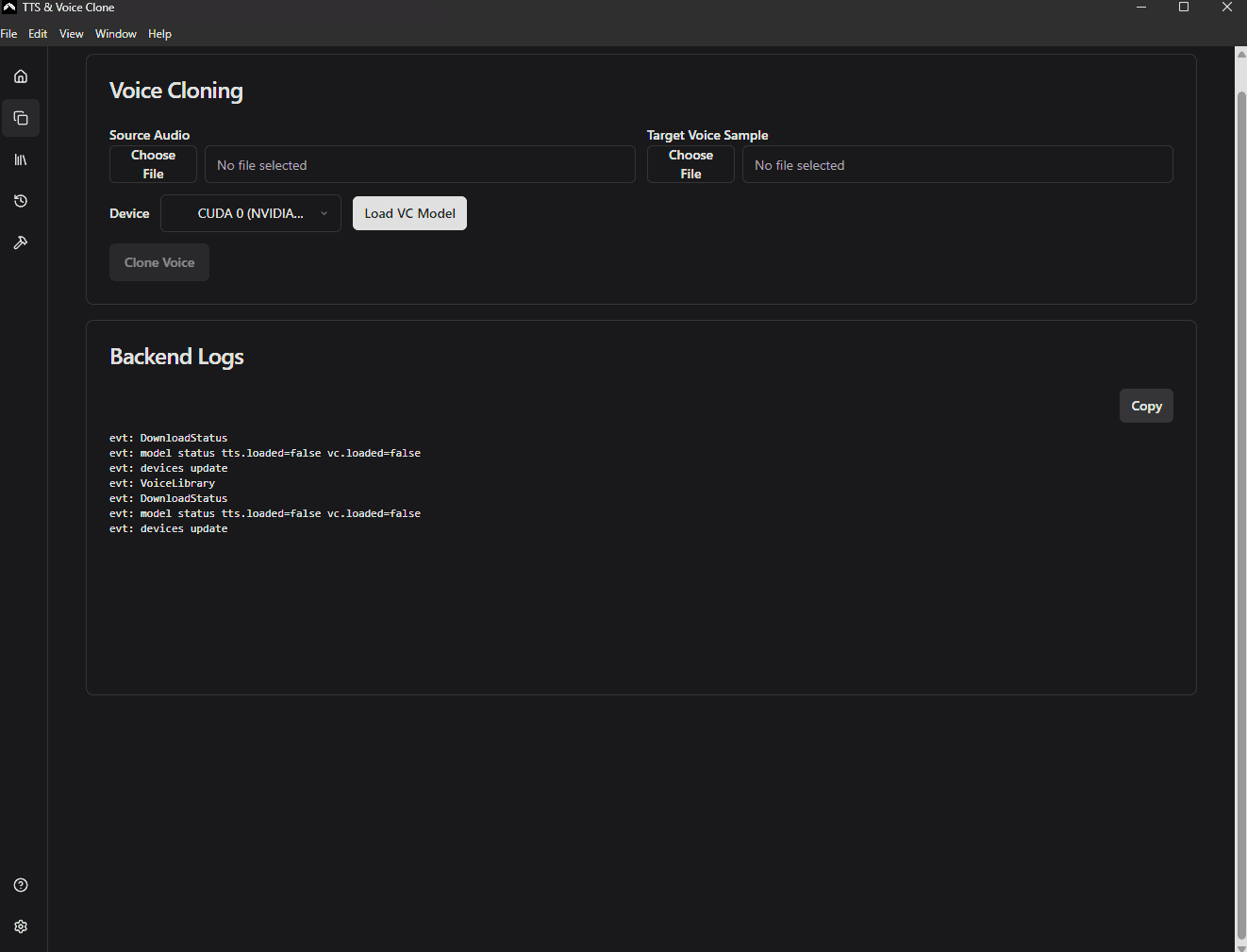Select the Home icon in sidebar
Viewport: 1247px width, 952px height.
pos(21,76)
